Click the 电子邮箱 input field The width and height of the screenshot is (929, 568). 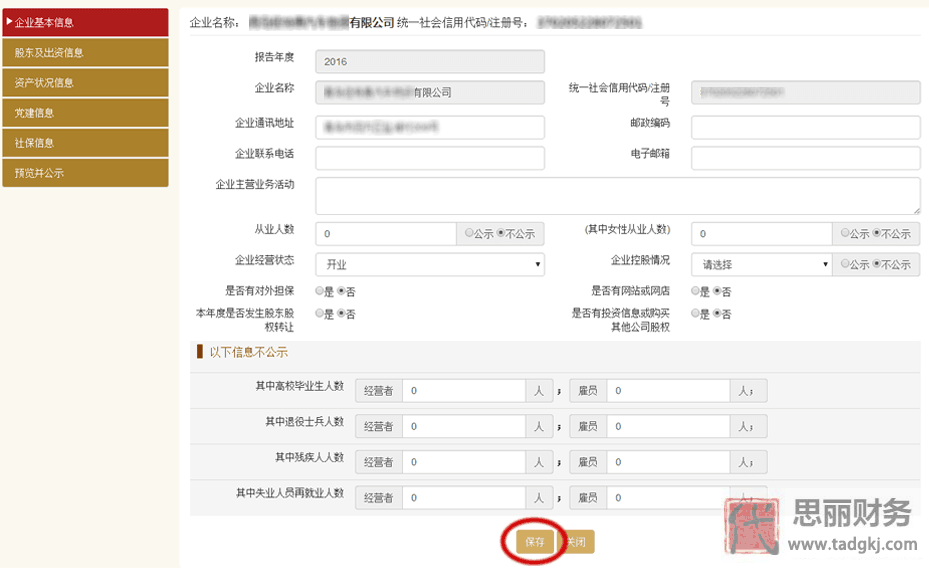click(x=805, y=158)
